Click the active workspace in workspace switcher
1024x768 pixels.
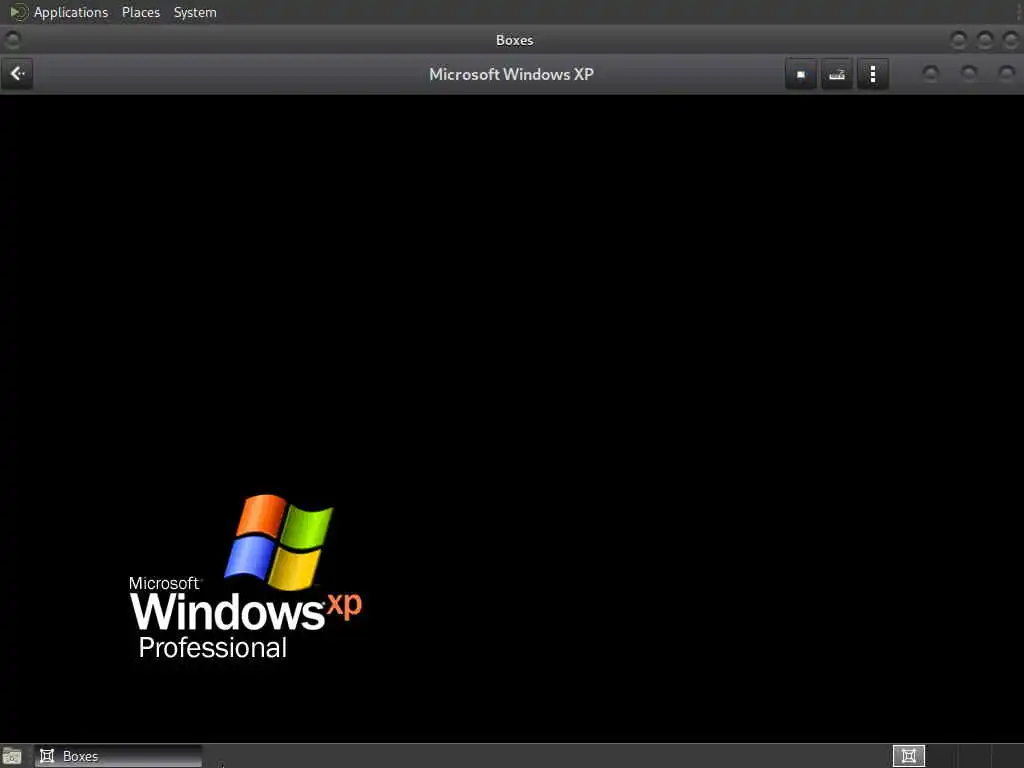pos(908,756)
